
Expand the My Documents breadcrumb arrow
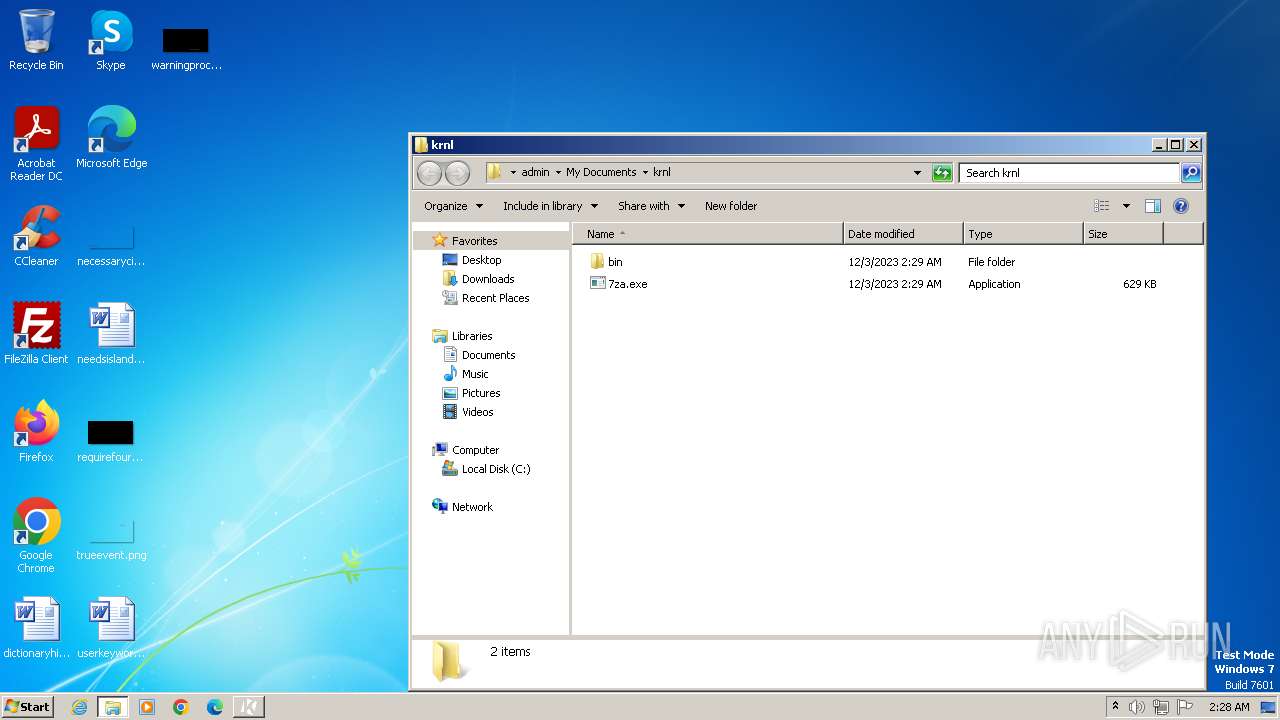pos(645,173)
